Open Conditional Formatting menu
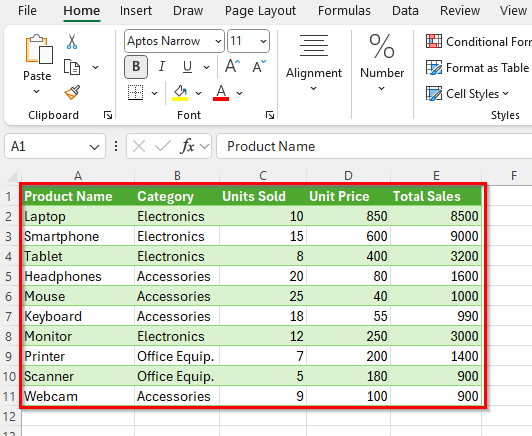Image resolution: width=532 pixels, height=436 pixels. [x=479, y=41]
